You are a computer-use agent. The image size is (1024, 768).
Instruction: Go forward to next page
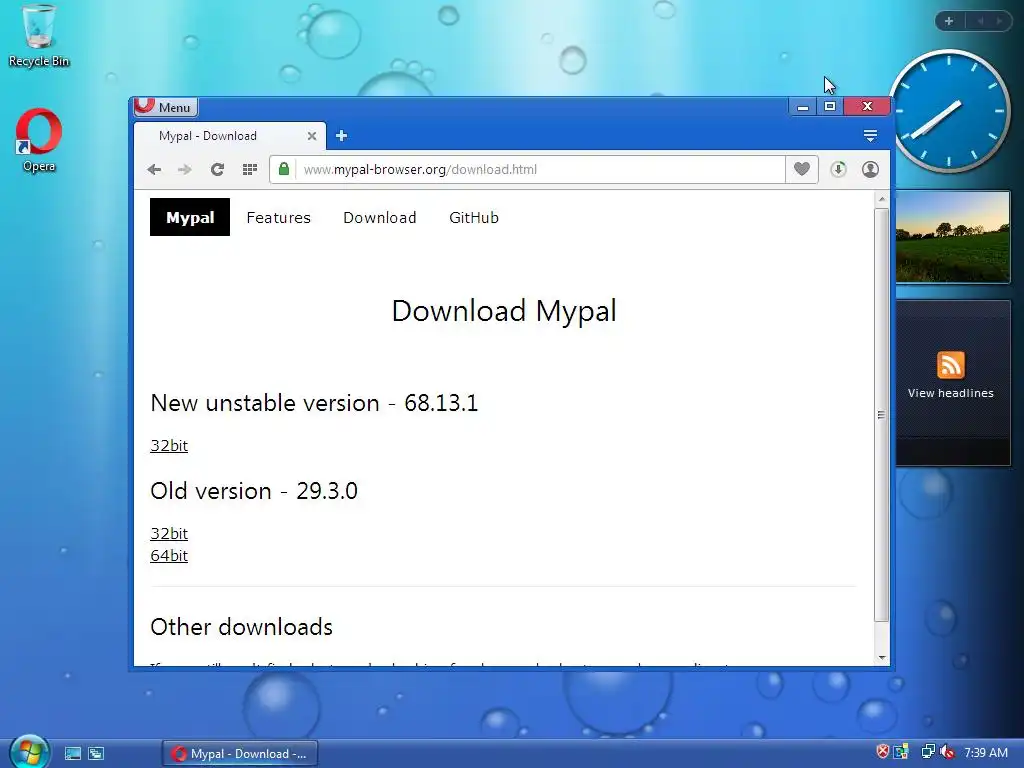[185, 170]
